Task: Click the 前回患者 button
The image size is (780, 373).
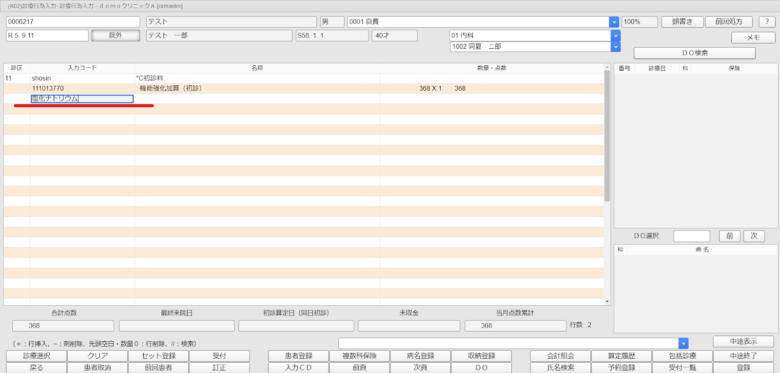Action: point(158,368)
